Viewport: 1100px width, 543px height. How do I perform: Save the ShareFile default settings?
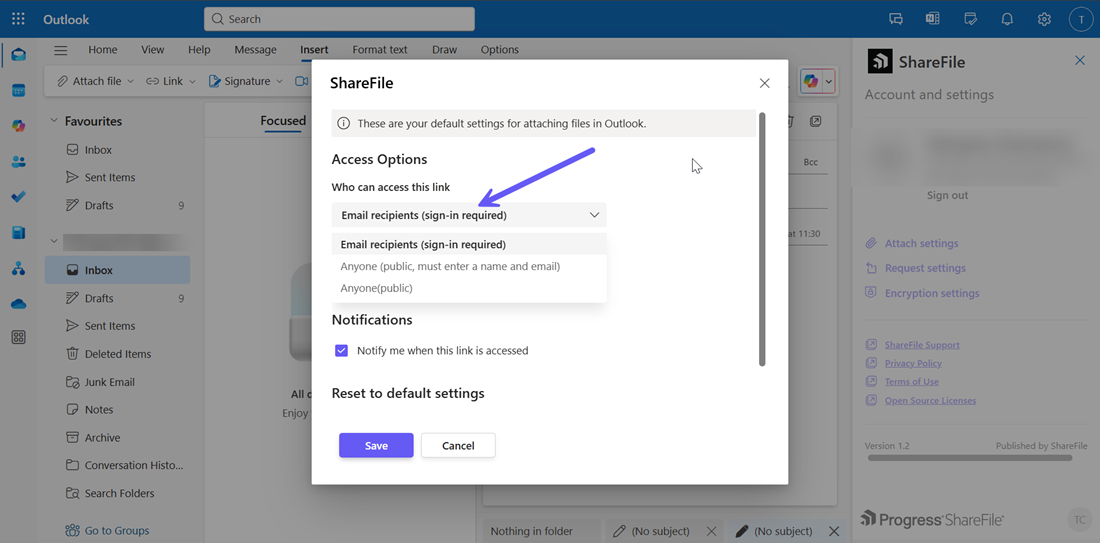pyautogui.click(x=376, y=446)
